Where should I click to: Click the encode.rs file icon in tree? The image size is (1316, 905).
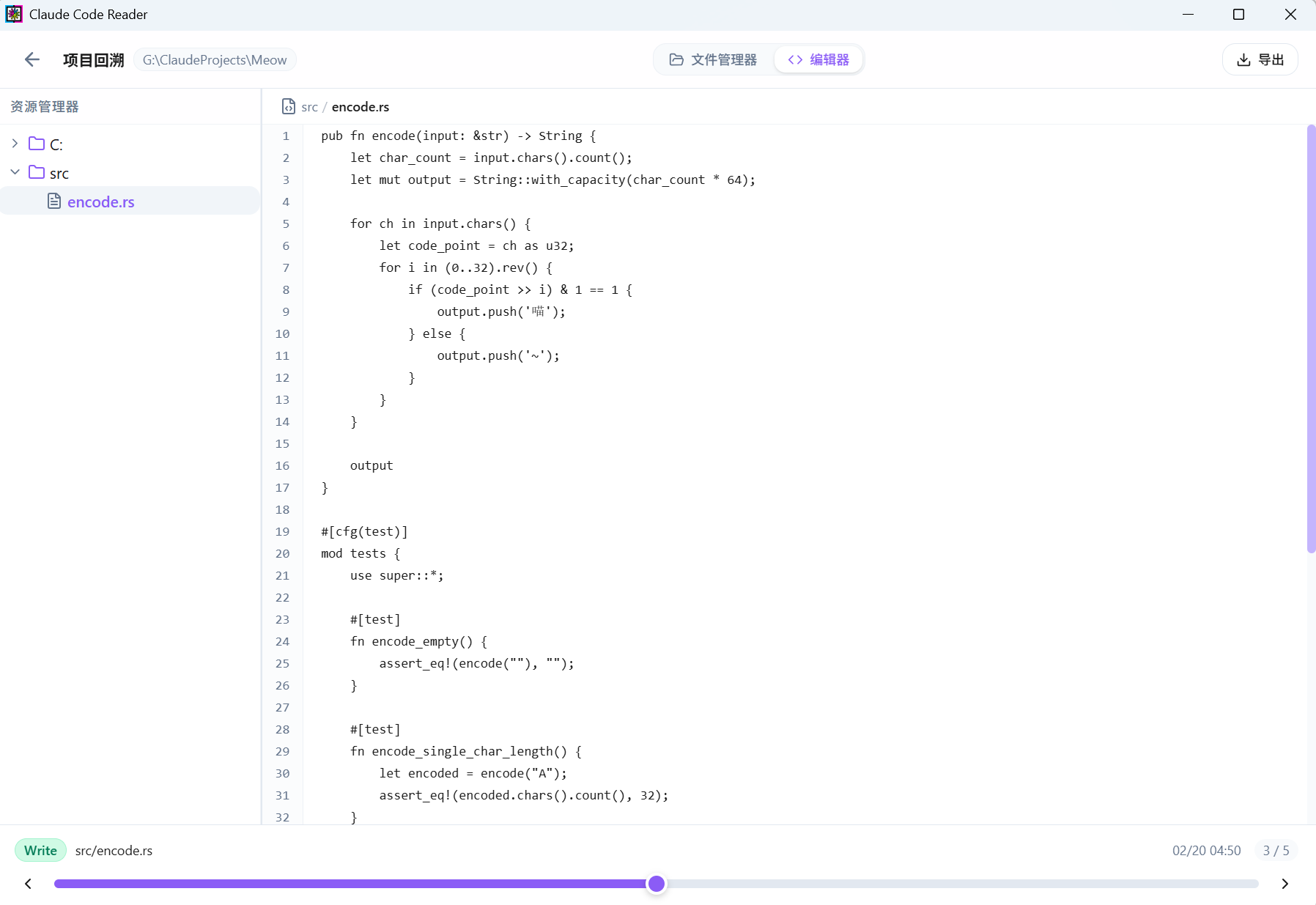[54, 201]
